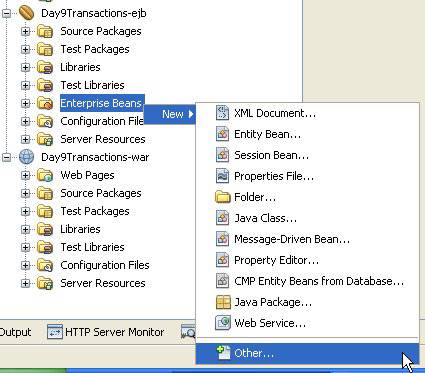
Task: Expand Source Packages under Day9Transactions-war
Action: [x=25, y=193]
